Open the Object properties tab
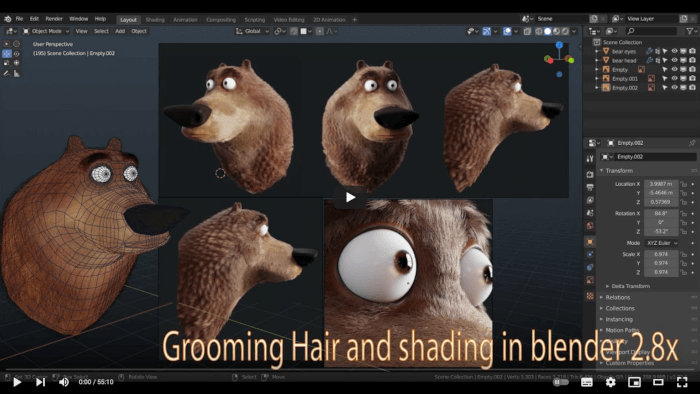This screenshot has height=394, width=700. click(590, 242)
